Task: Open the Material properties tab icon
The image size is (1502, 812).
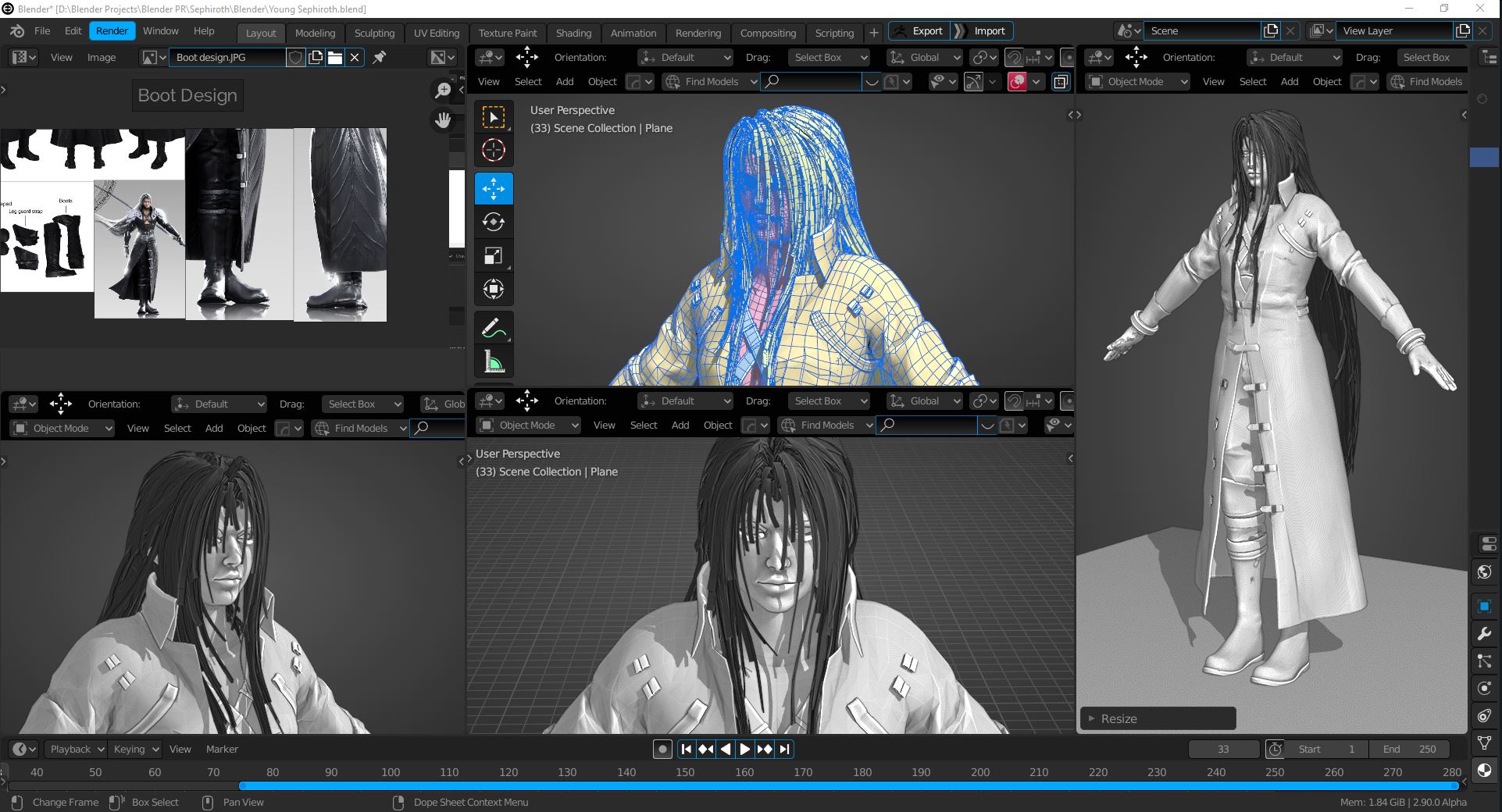Action: tap(1485, 771)
